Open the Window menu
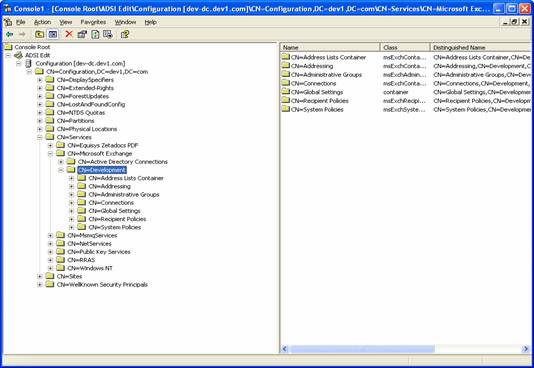 click(125, 22)
